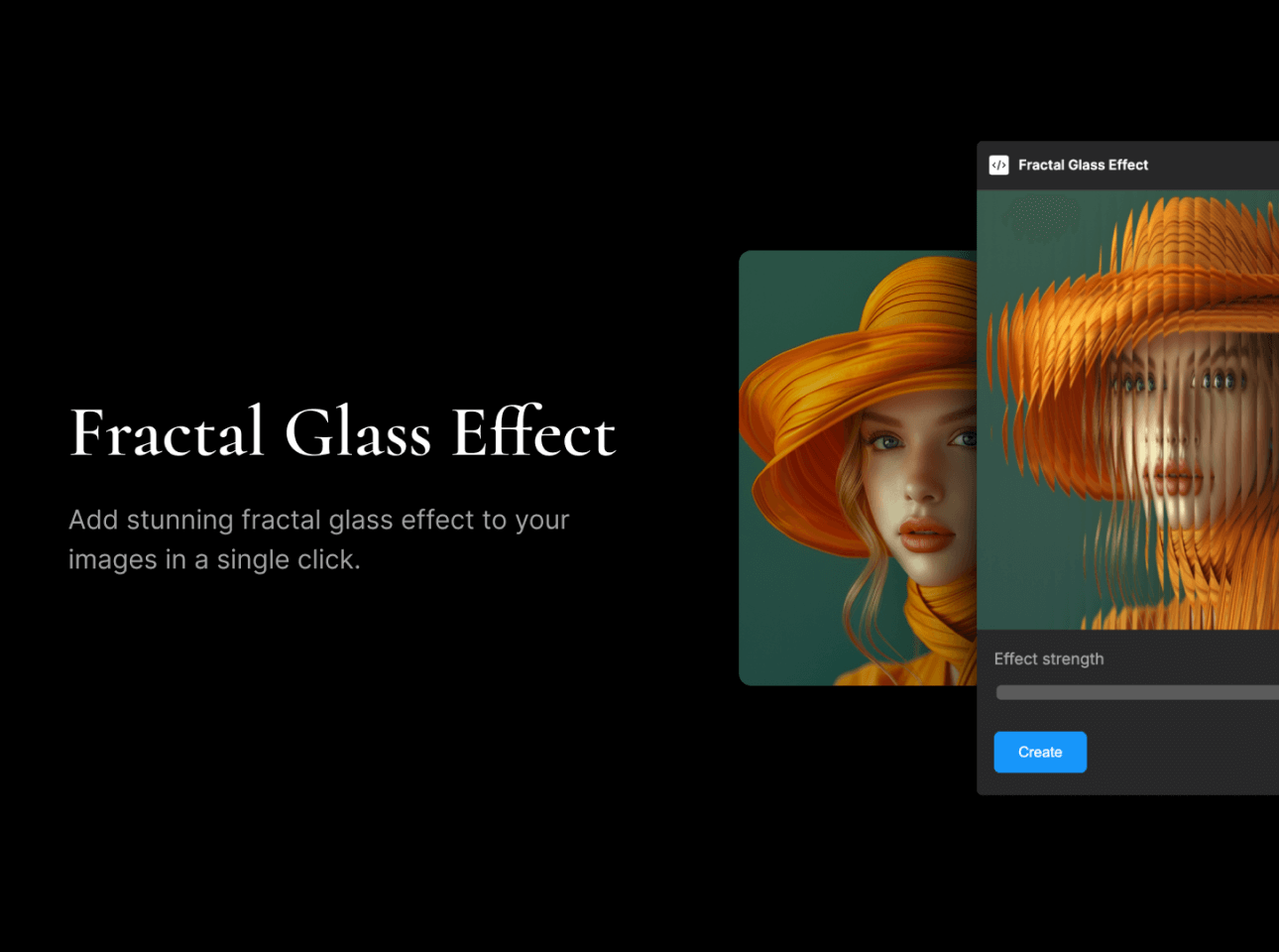
Task: Click the orange hat in original photo
Action: tap(863, 337)
